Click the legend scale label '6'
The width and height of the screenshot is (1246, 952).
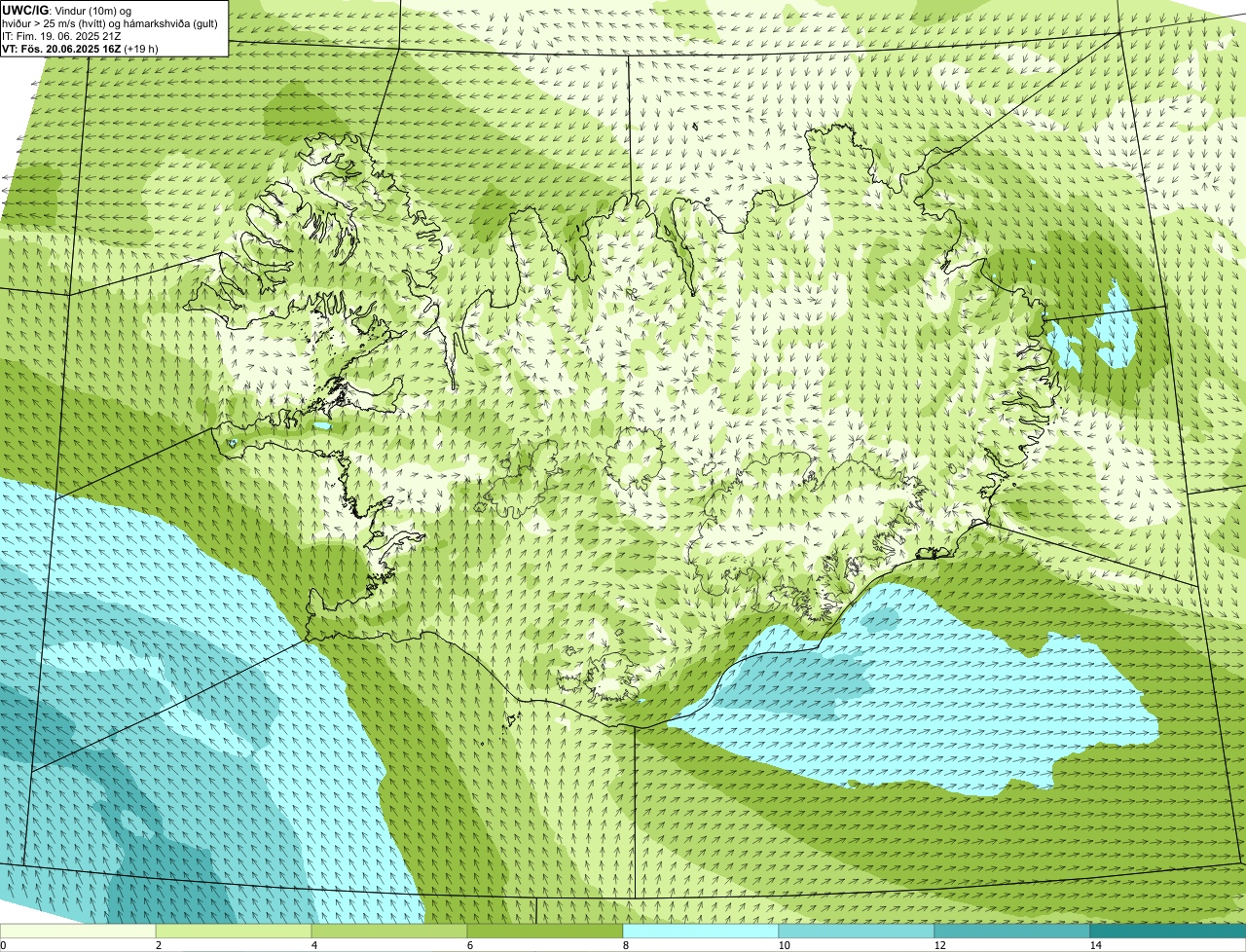point(469,945)
